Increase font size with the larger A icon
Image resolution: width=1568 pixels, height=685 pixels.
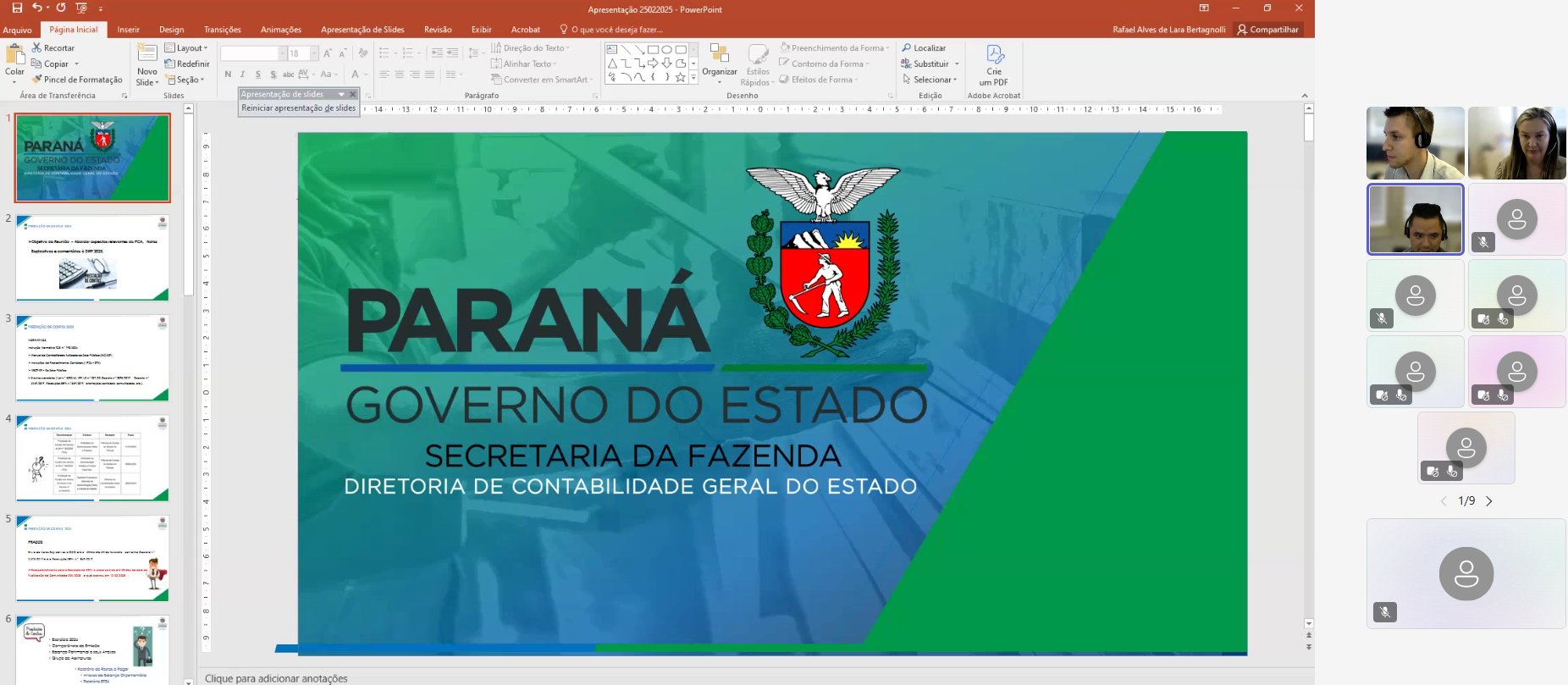(x=328, y=53)
